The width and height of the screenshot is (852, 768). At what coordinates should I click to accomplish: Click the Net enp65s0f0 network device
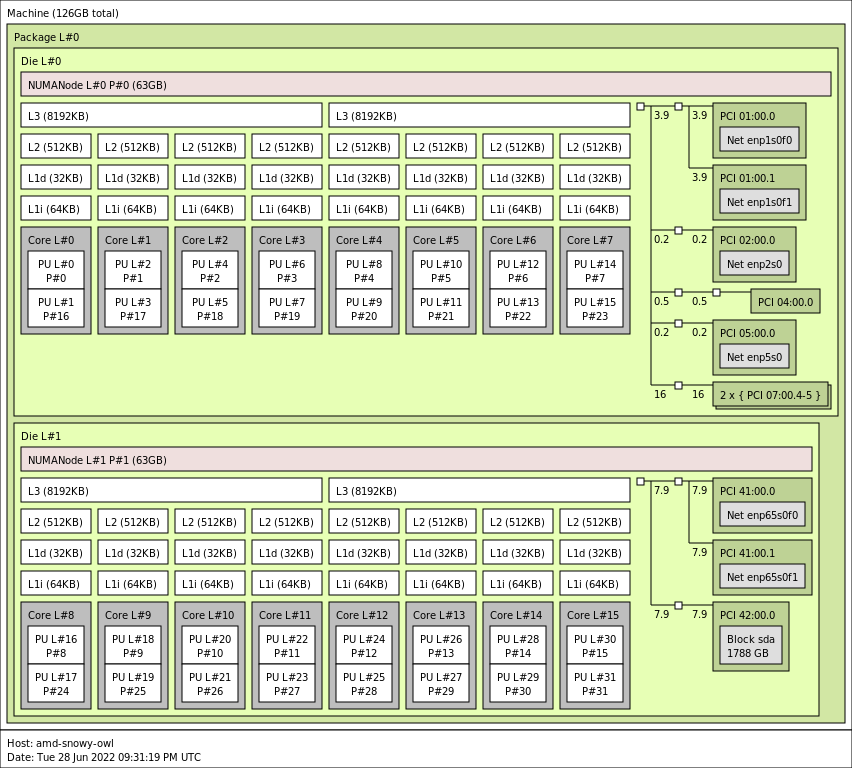tap(762, 515)
